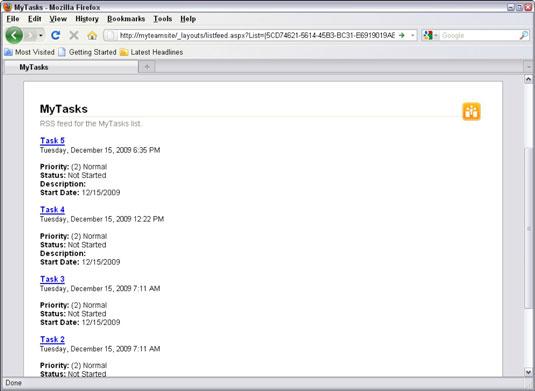Minimize the Firefox window
535x391 pixels.
click(x=511, y=7)
